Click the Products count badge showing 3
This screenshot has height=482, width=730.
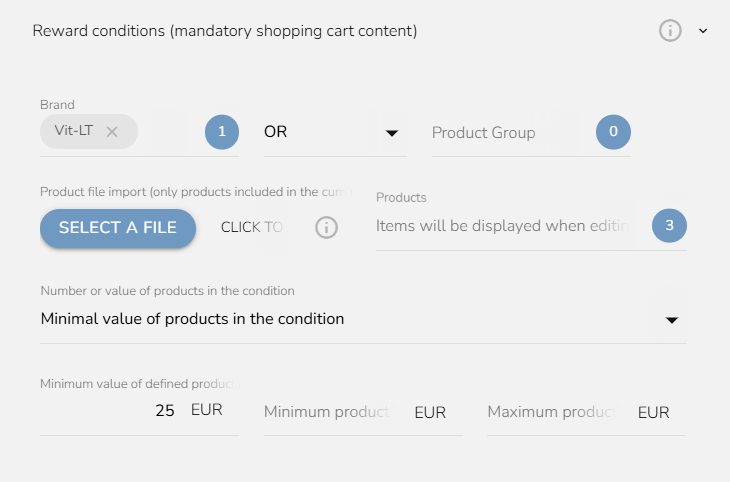(669, 226)
